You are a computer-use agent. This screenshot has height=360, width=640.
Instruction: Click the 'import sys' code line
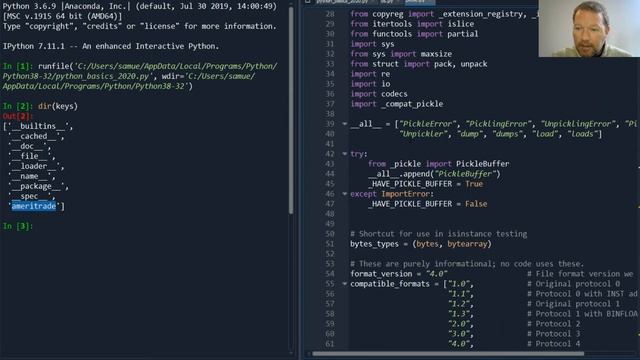click(x=372, y=44)
